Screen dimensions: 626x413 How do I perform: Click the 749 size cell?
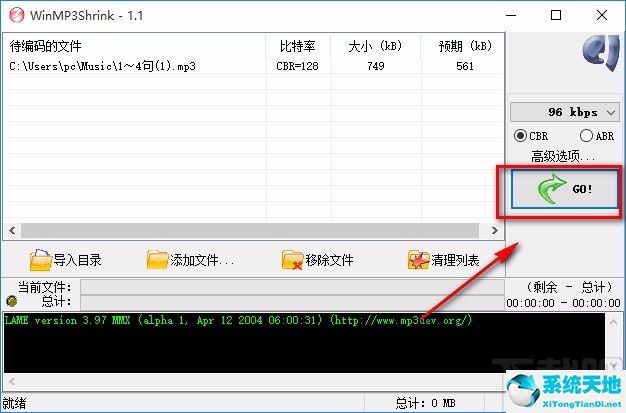click(376, 66)
